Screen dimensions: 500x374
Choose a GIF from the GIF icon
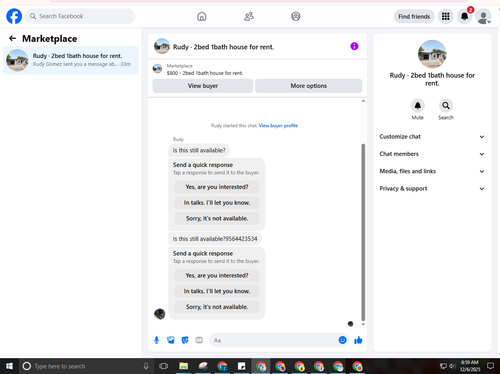pyautogui.click(x=199, y=340)
